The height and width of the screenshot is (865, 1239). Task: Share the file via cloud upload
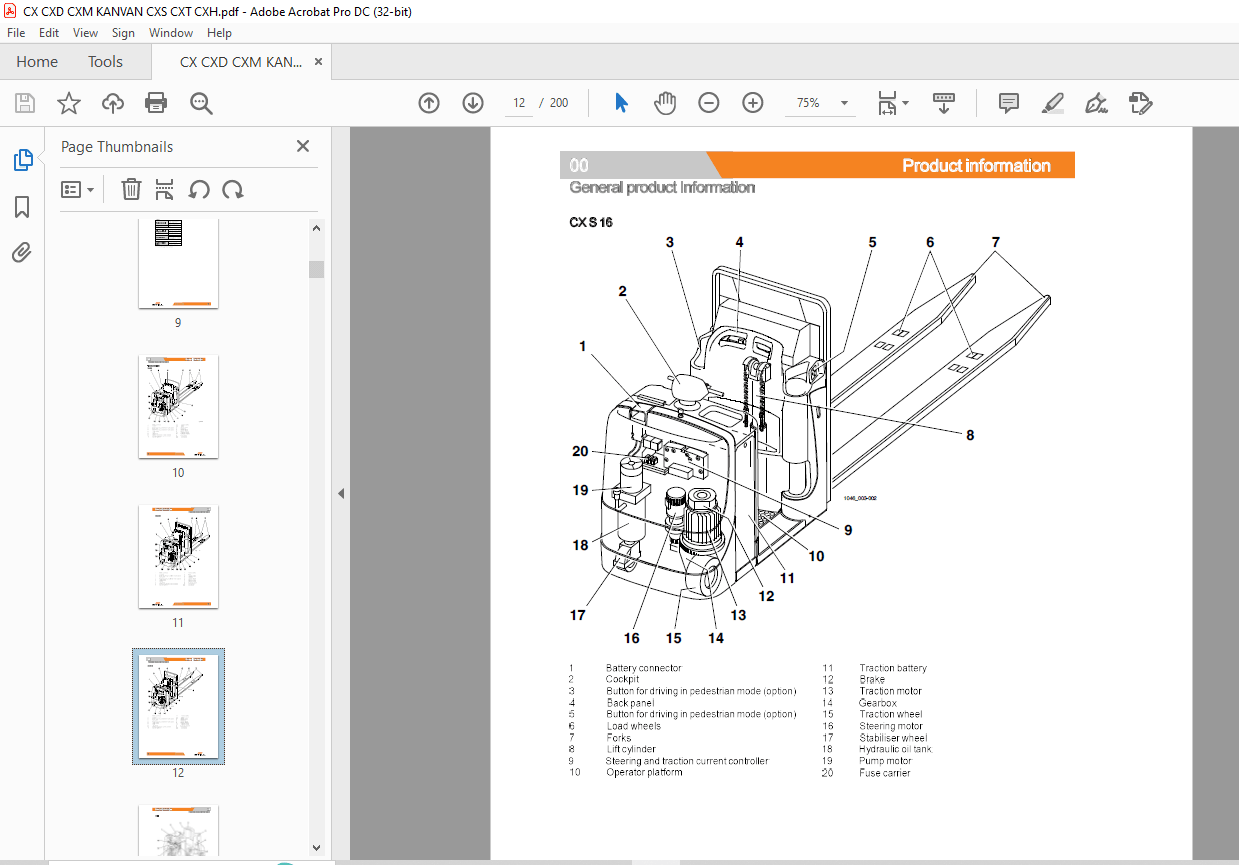click(112, 102)
